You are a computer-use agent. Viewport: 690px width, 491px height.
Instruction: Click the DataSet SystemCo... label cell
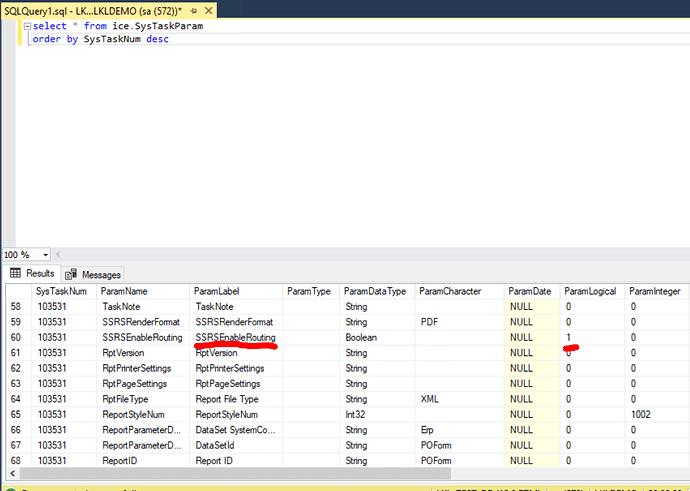pyautogui.click(x=236, y=430)
